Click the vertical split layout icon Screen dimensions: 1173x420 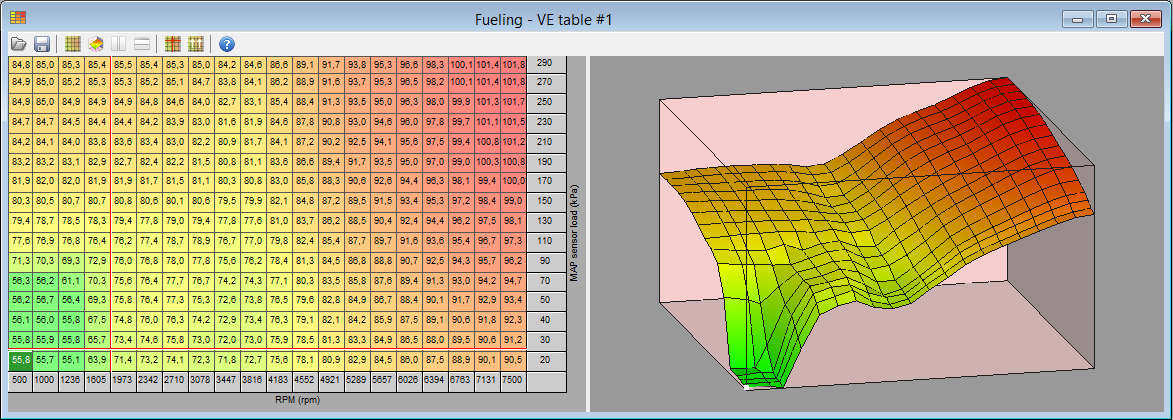(x=119, y=44)
